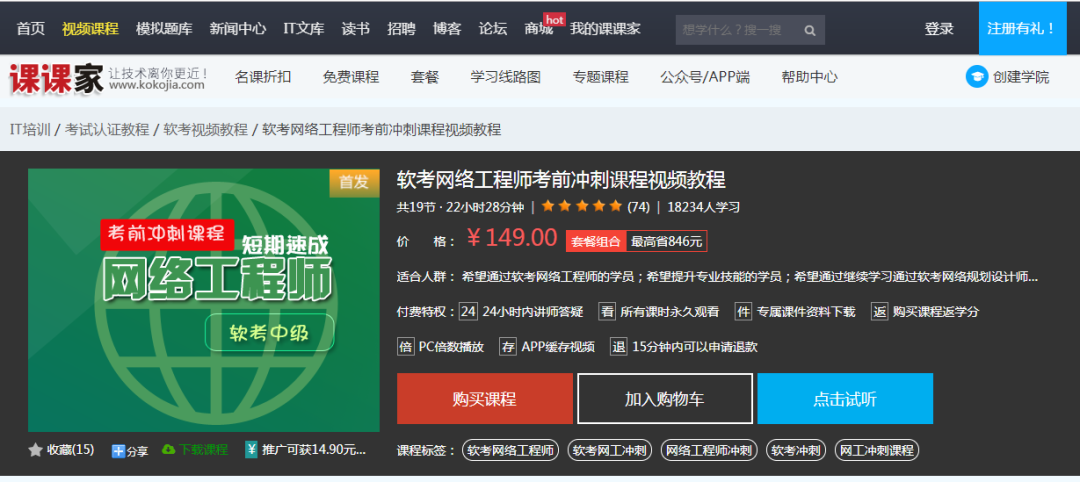Click the five-star rating stars
The height and width of the screenshot is (482, 1080).
[583, 206]
